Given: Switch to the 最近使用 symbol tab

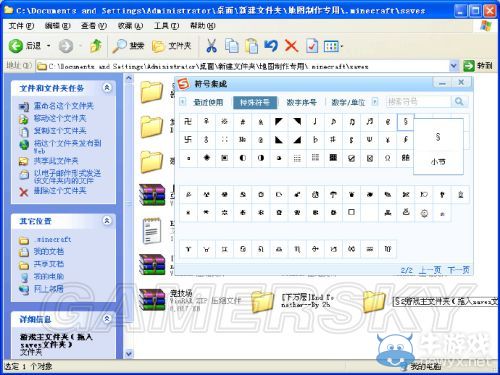Looking at the screenshot, I should 208,102.
